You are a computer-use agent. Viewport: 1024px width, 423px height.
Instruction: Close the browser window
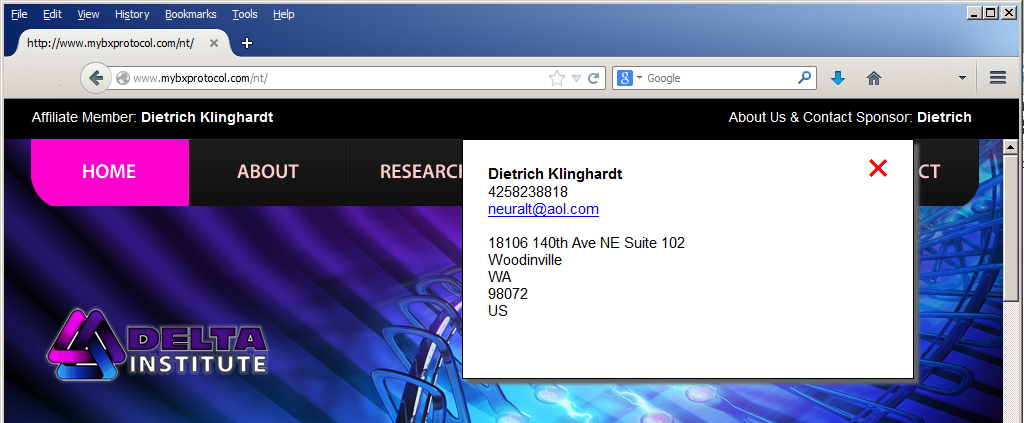[x=1008, y=12]
